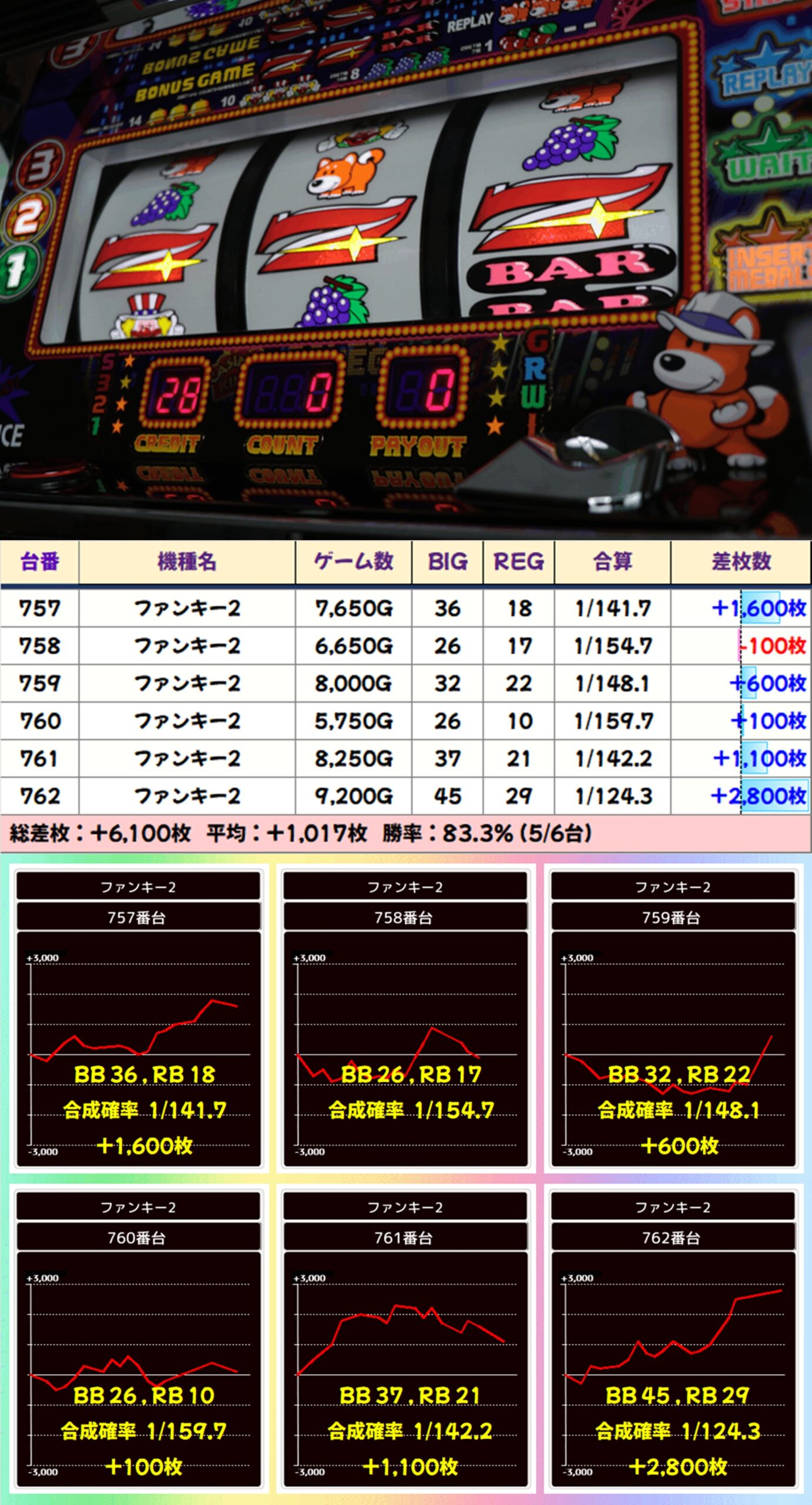The height and width of the screenshot is (1505, 812).
Task: Click the 差枚数 column header
Action: click(x=740, y=562)
